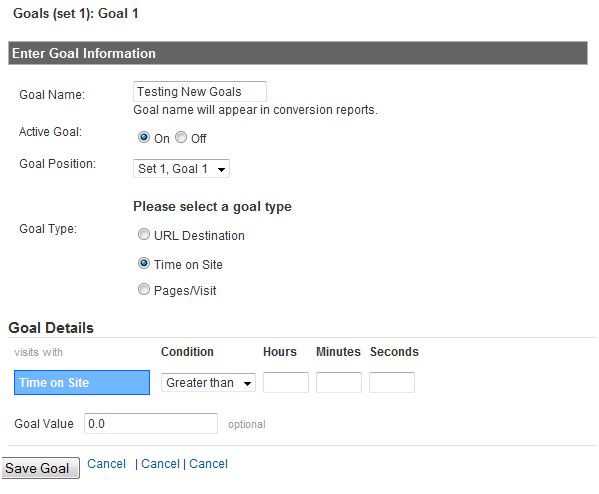Choose Time on Site goal type
The height and width of the screenshot is (494, 599).
click(144, 263)
